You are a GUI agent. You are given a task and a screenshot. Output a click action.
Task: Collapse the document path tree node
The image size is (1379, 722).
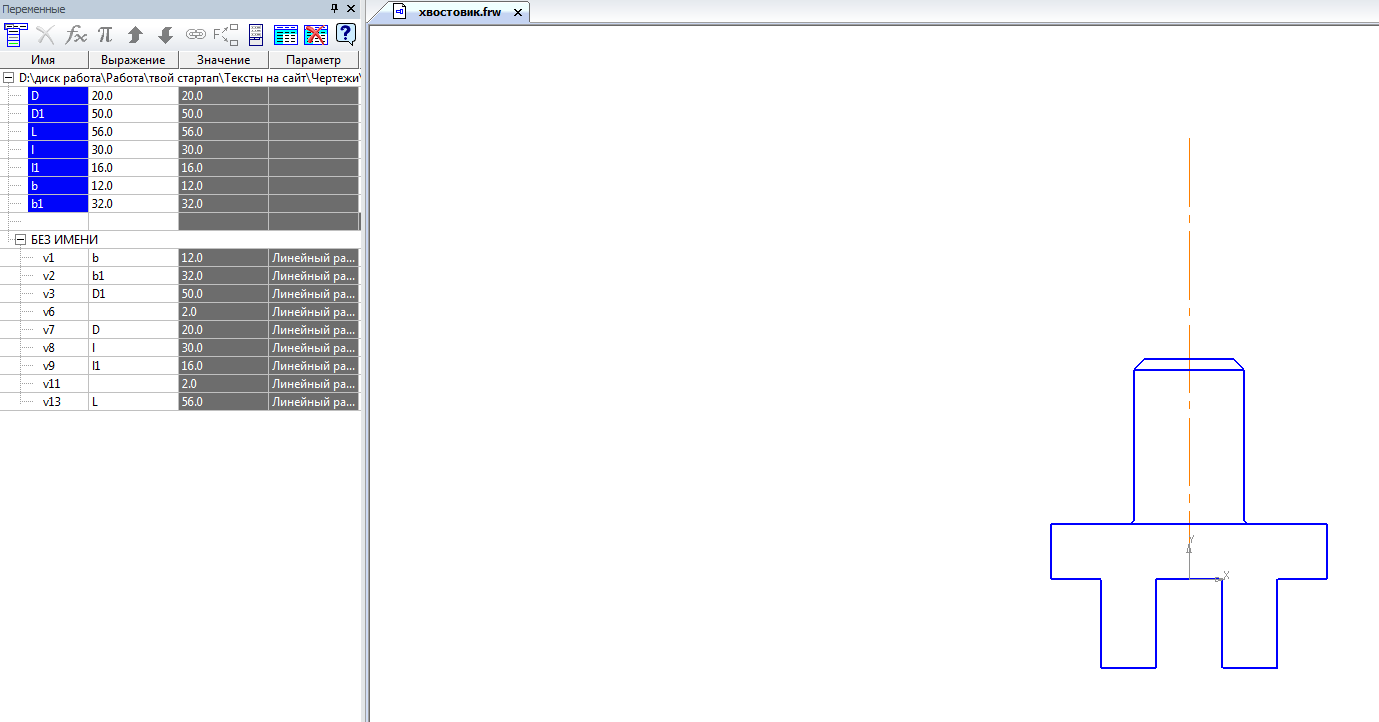click(x=9, y=78)
